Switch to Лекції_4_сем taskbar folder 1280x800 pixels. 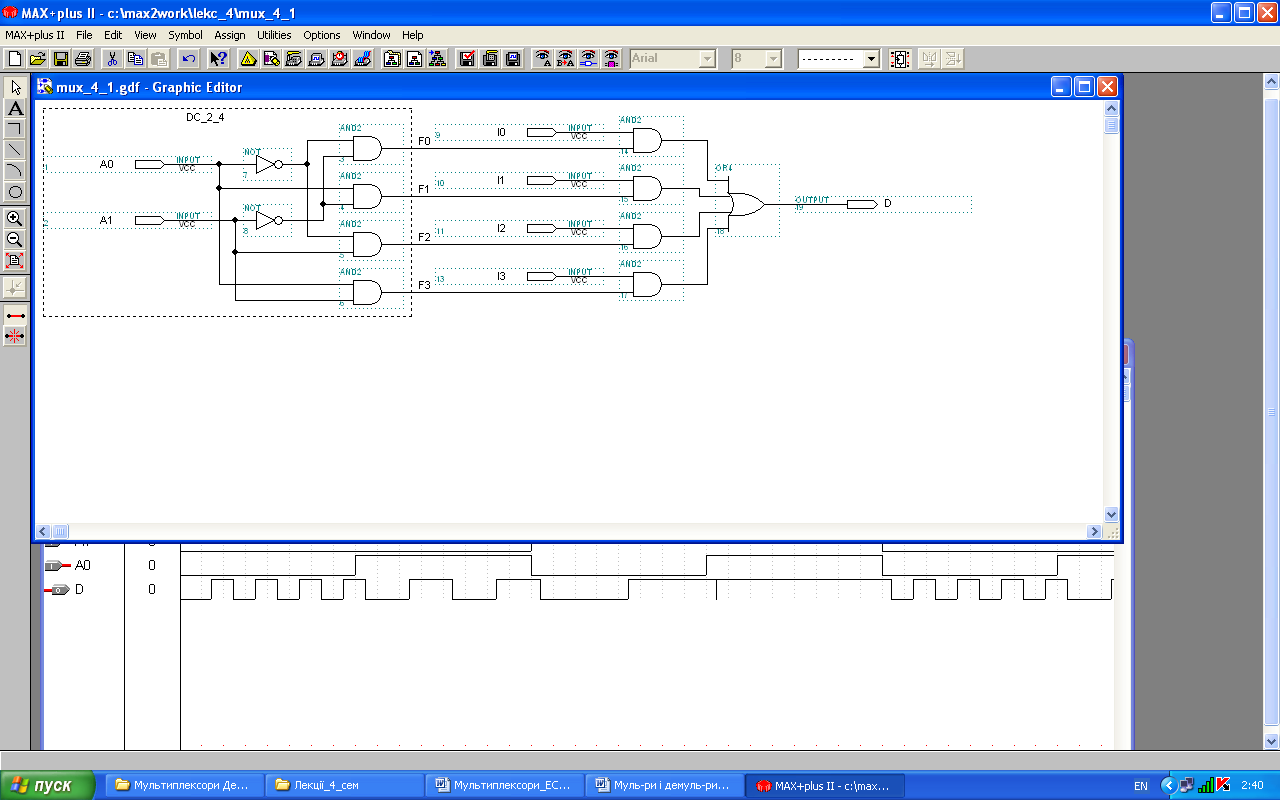point(344,785)
